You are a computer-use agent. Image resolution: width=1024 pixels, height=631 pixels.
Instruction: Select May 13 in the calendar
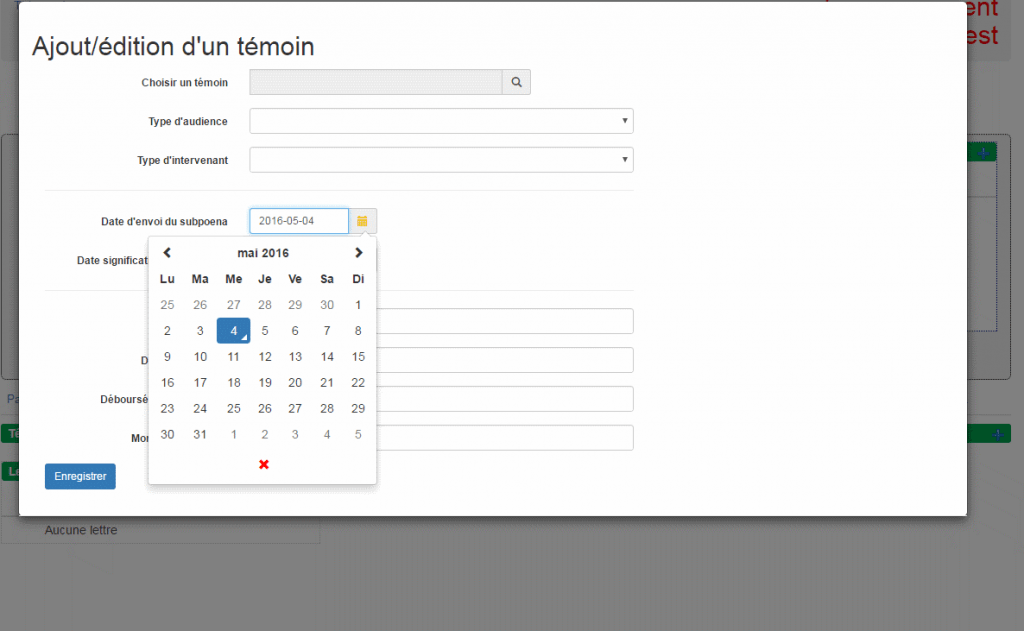pyautogui.click(x=295, y=357)
